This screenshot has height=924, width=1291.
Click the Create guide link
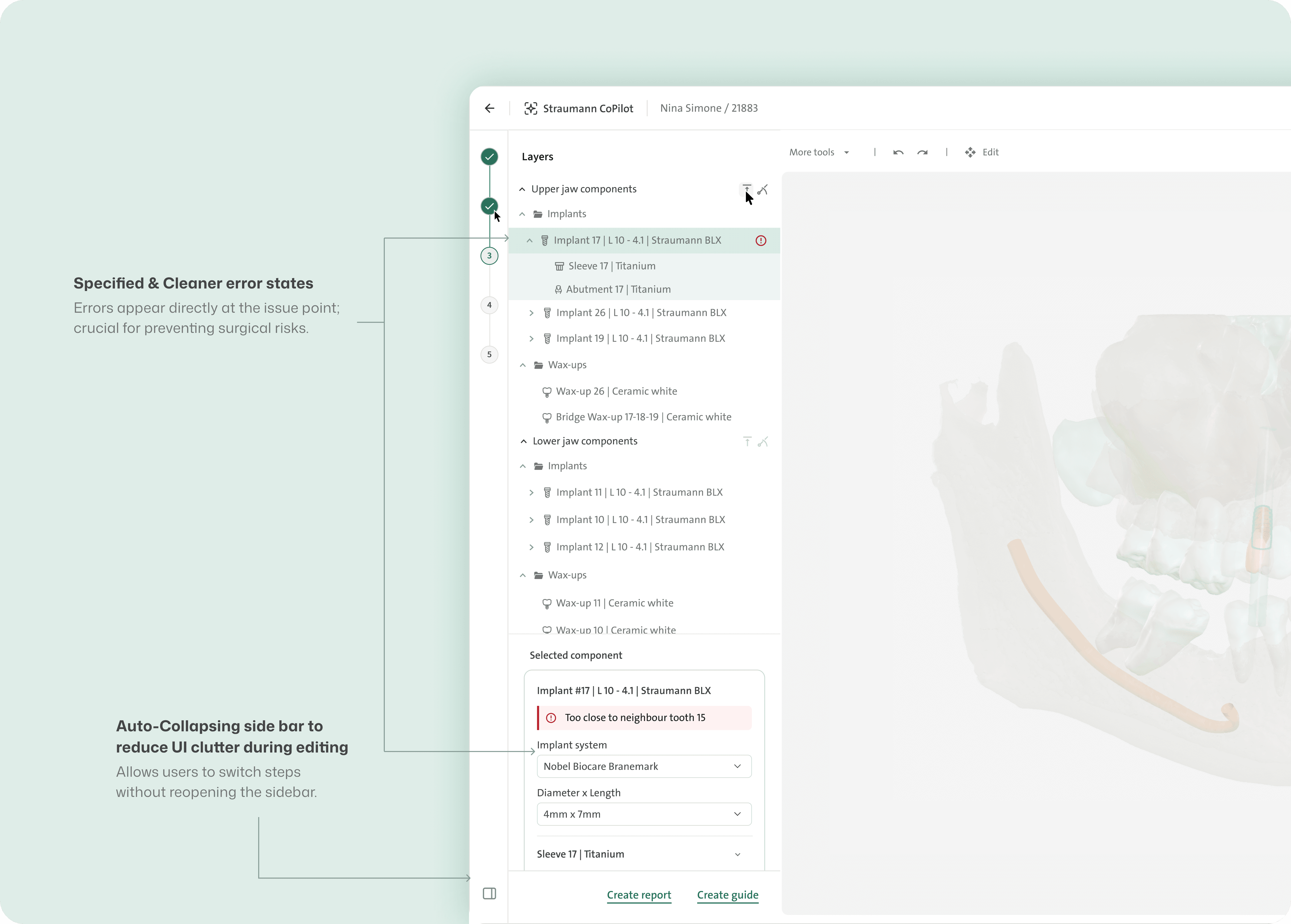[x=727, y=895]
